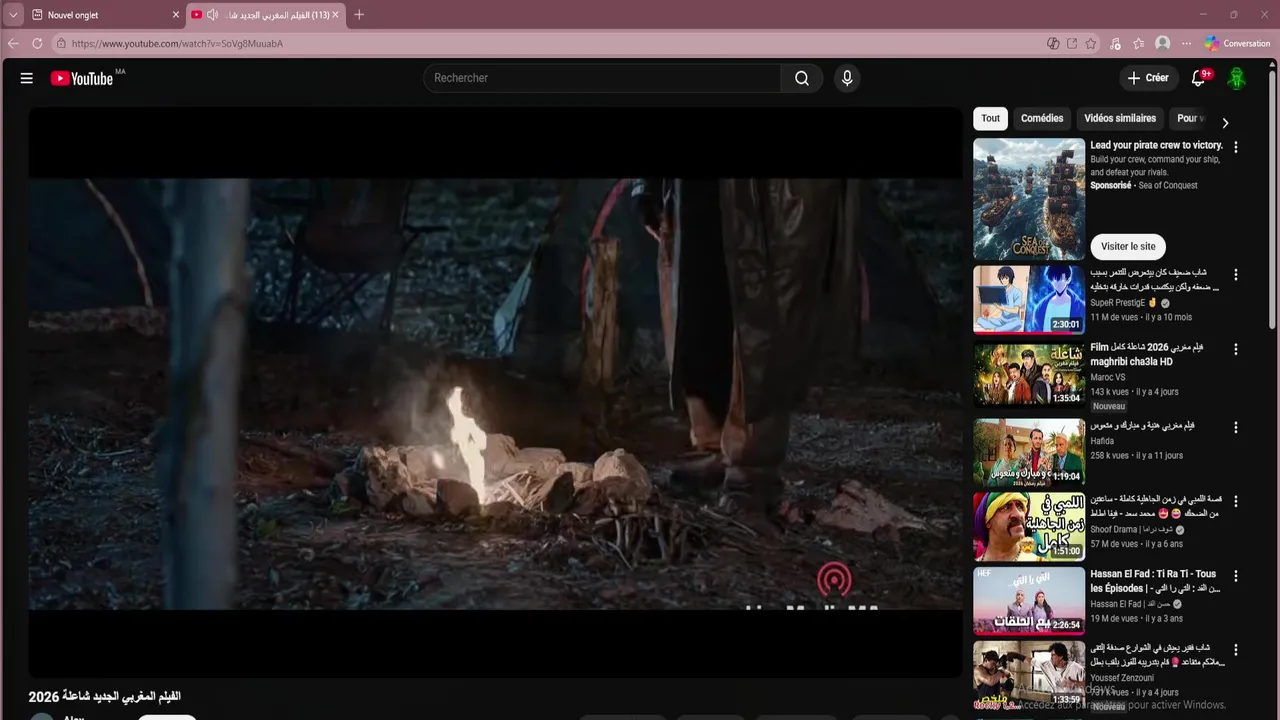This screenshot has width=1280, height=720.
Task: Open options for SupeR PrestigE video
Action: (x=1236, y=274)
